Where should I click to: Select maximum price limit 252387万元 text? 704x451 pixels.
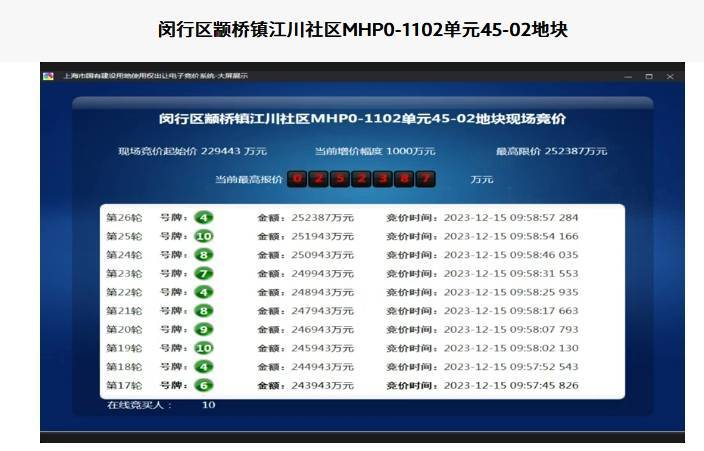pos(576,151)
